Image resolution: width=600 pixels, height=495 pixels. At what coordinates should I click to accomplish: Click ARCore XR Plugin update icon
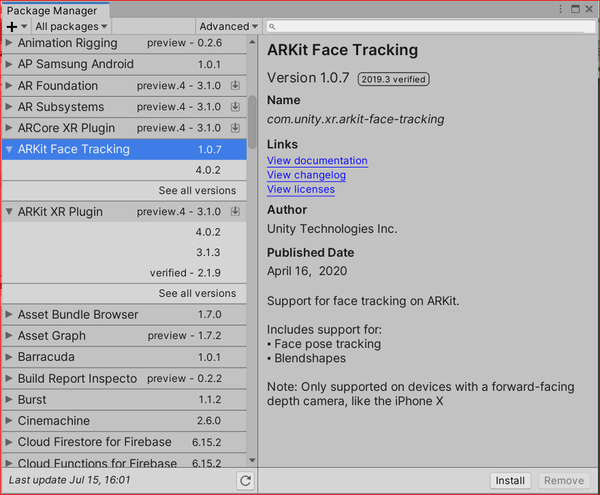click(x=235, y=127)
